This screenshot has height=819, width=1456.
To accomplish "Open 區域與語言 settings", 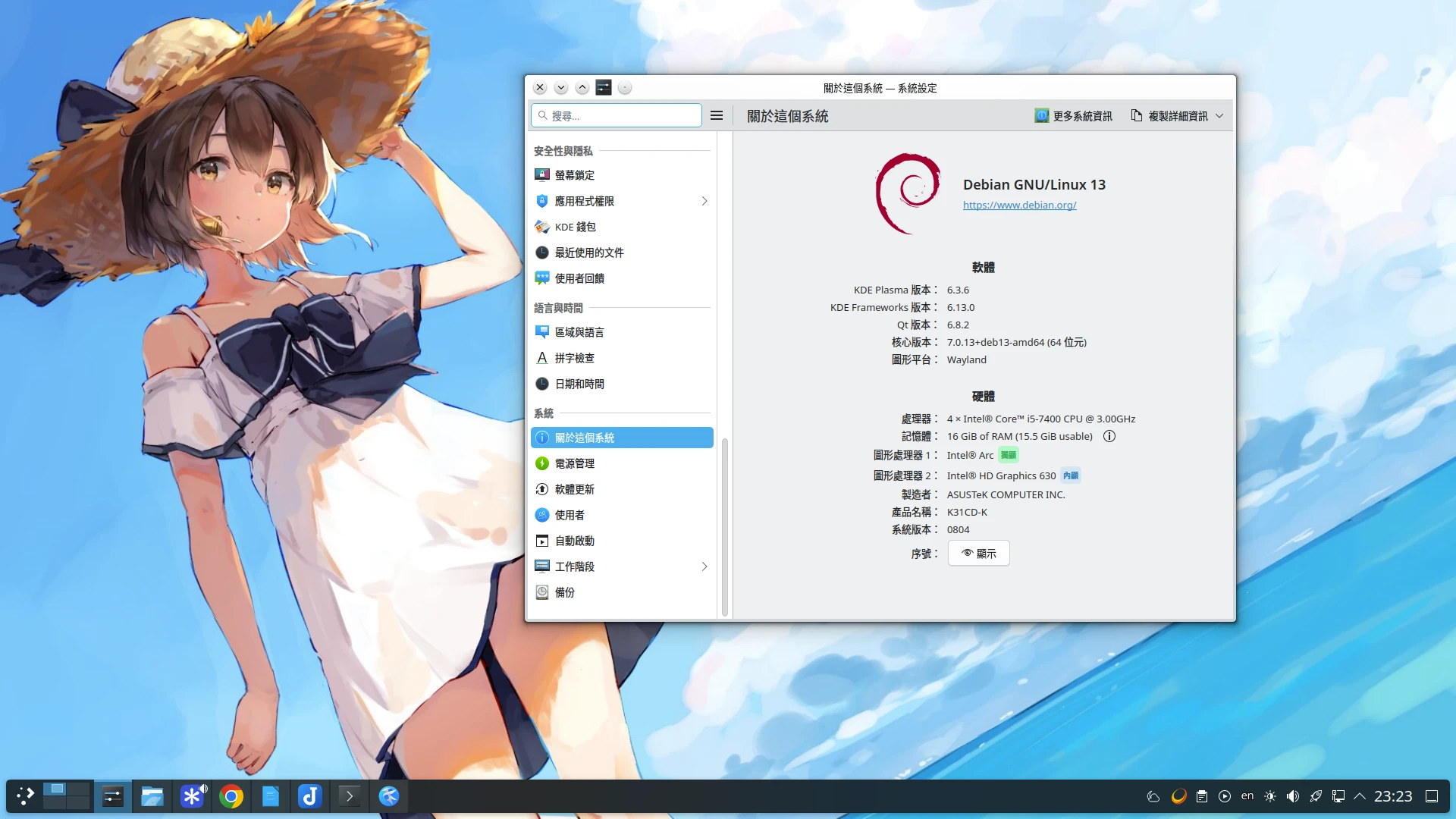I will tap(622, 332).
